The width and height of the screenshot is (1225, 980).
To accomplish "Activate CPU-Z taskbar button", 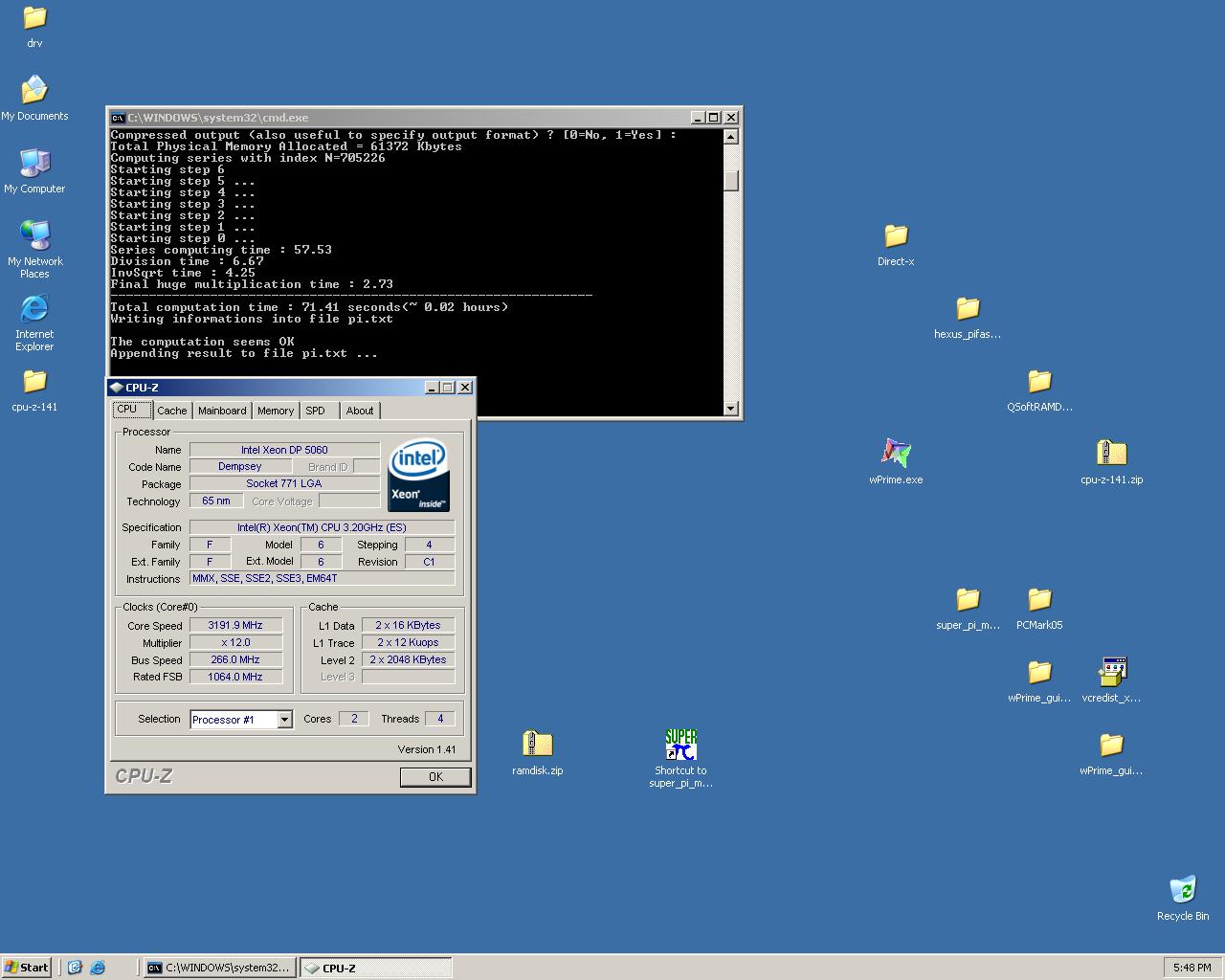I will click(375, 968).
